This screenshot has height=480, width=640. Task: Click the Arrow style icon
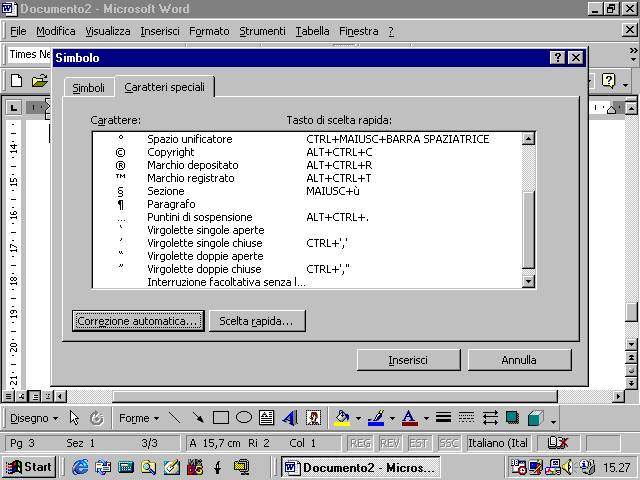click(x=490, y=418)
